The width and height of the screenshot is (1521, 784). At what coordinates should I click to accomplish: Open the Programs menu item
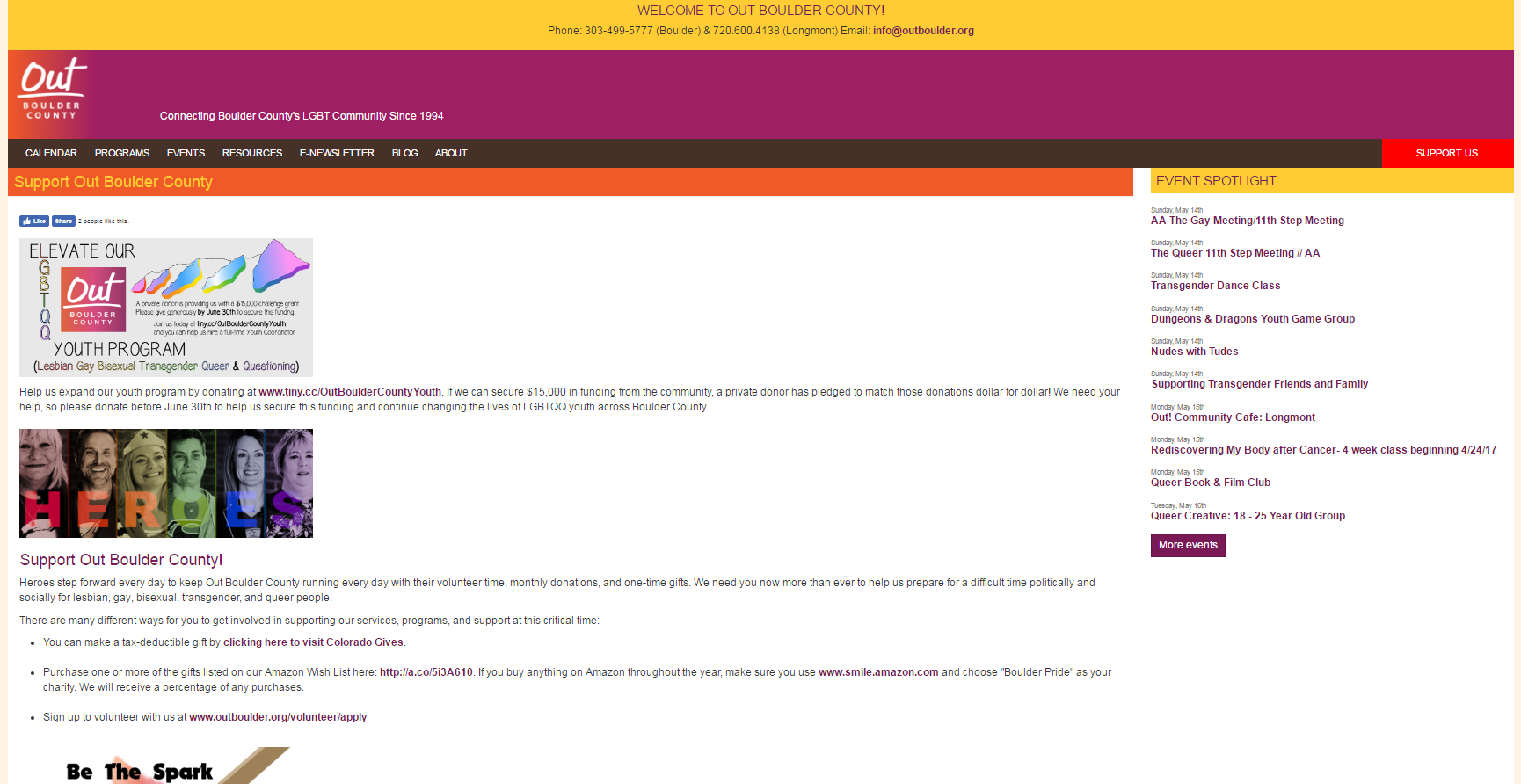[x=122, y=153]
